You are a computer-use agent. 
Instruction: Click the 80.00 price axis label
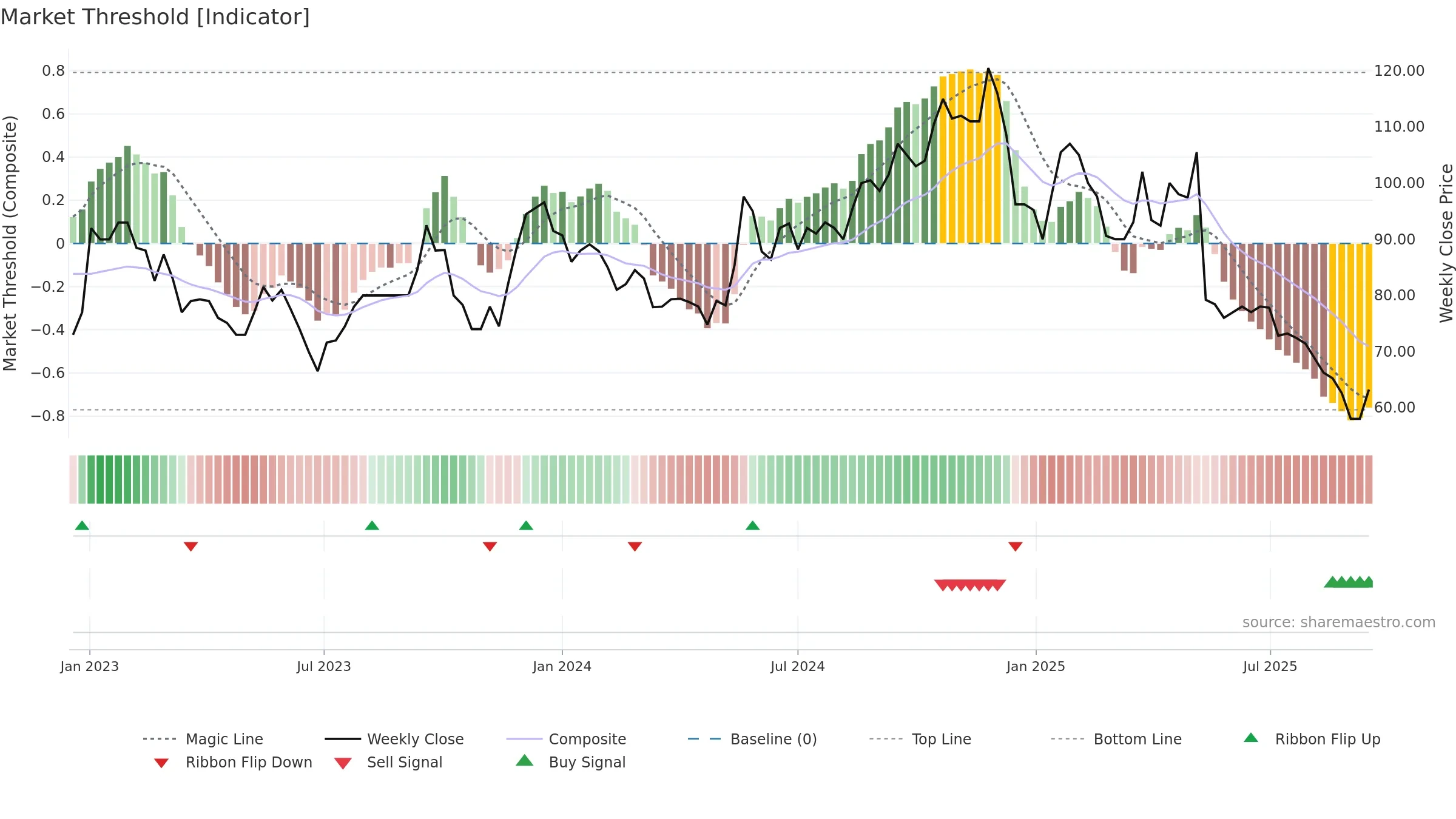[1395, 295]
